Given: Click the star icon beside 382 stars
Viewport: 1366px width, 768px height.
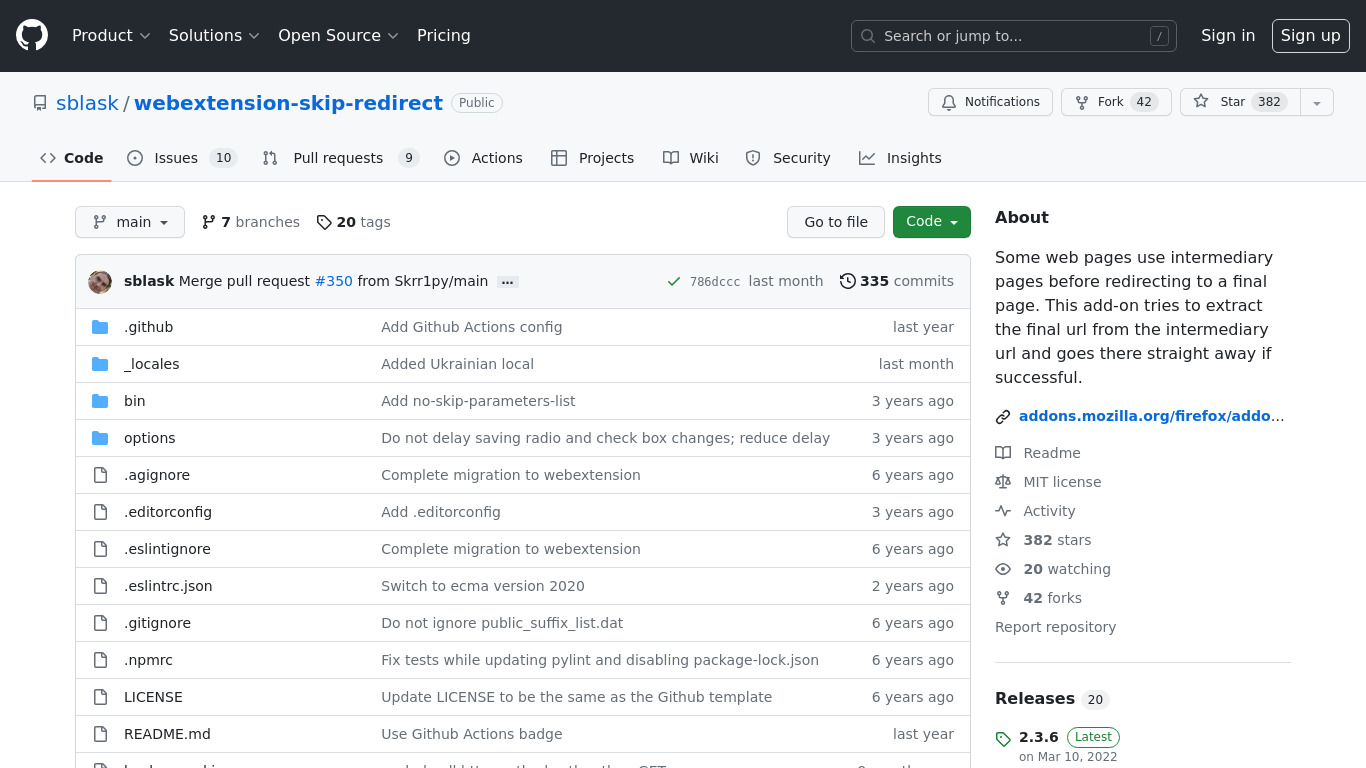Looking at the screenshot, I should coord(1003,540).
